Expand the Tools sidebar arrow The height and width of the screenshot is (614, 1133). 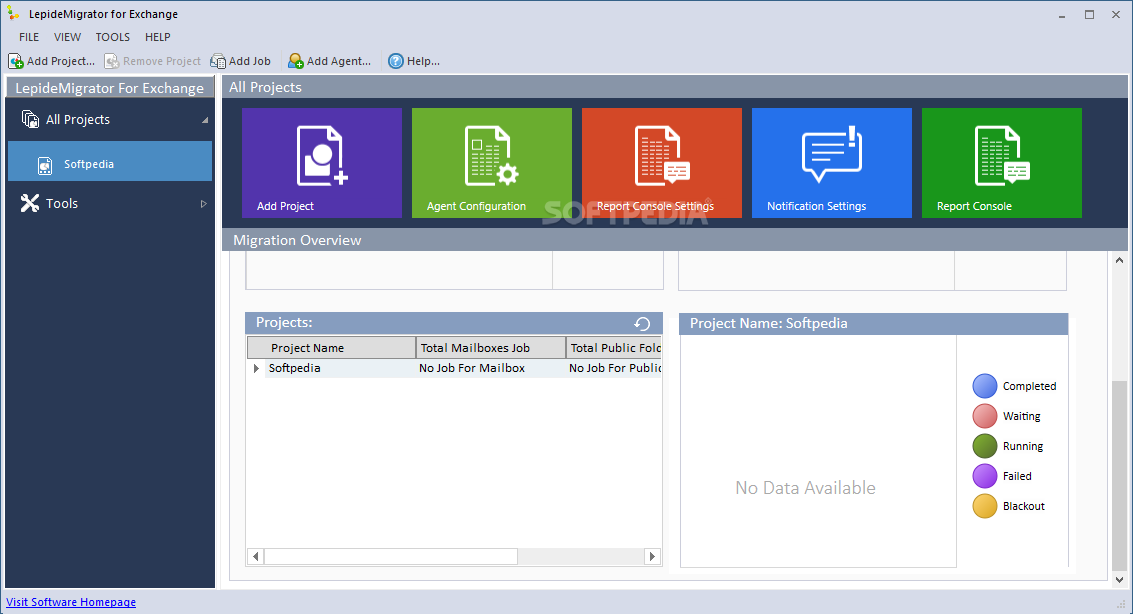tap(204, 204)
